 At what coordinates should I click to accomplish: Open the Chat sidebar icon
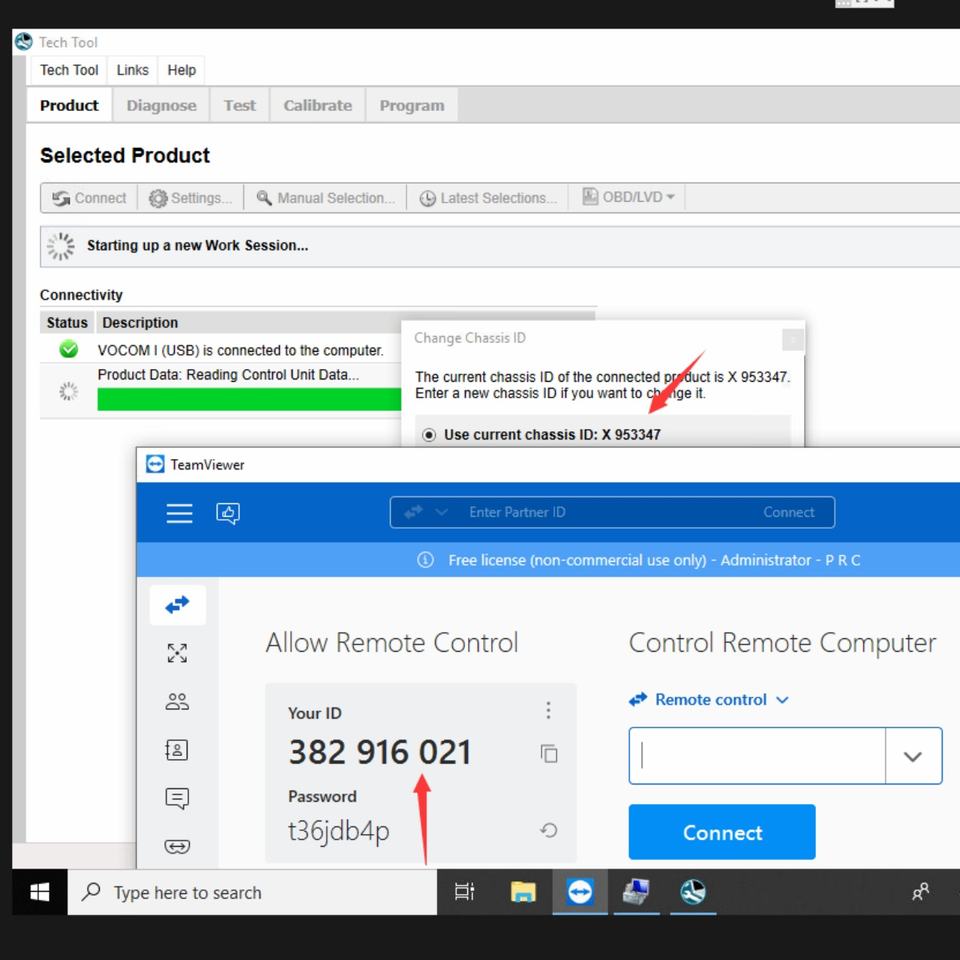(x=178, y=798)
